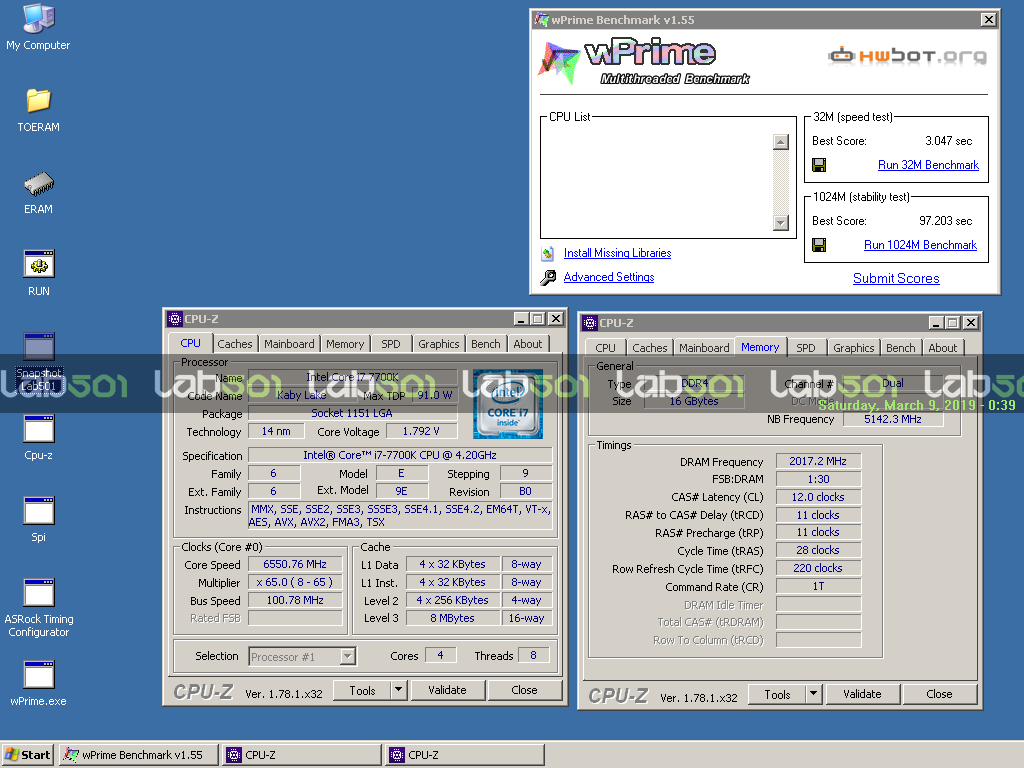
Task: Open Caches tab in right CPU-Z window
Action: coord(650,348)
